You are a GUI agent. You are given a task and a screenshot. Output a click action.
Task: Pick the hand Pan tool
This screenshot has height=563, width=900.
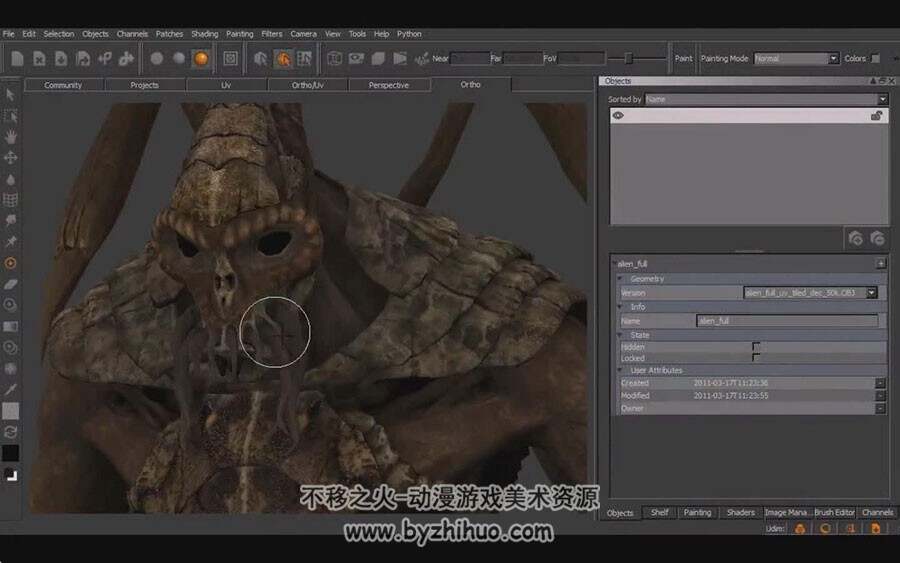10,137
